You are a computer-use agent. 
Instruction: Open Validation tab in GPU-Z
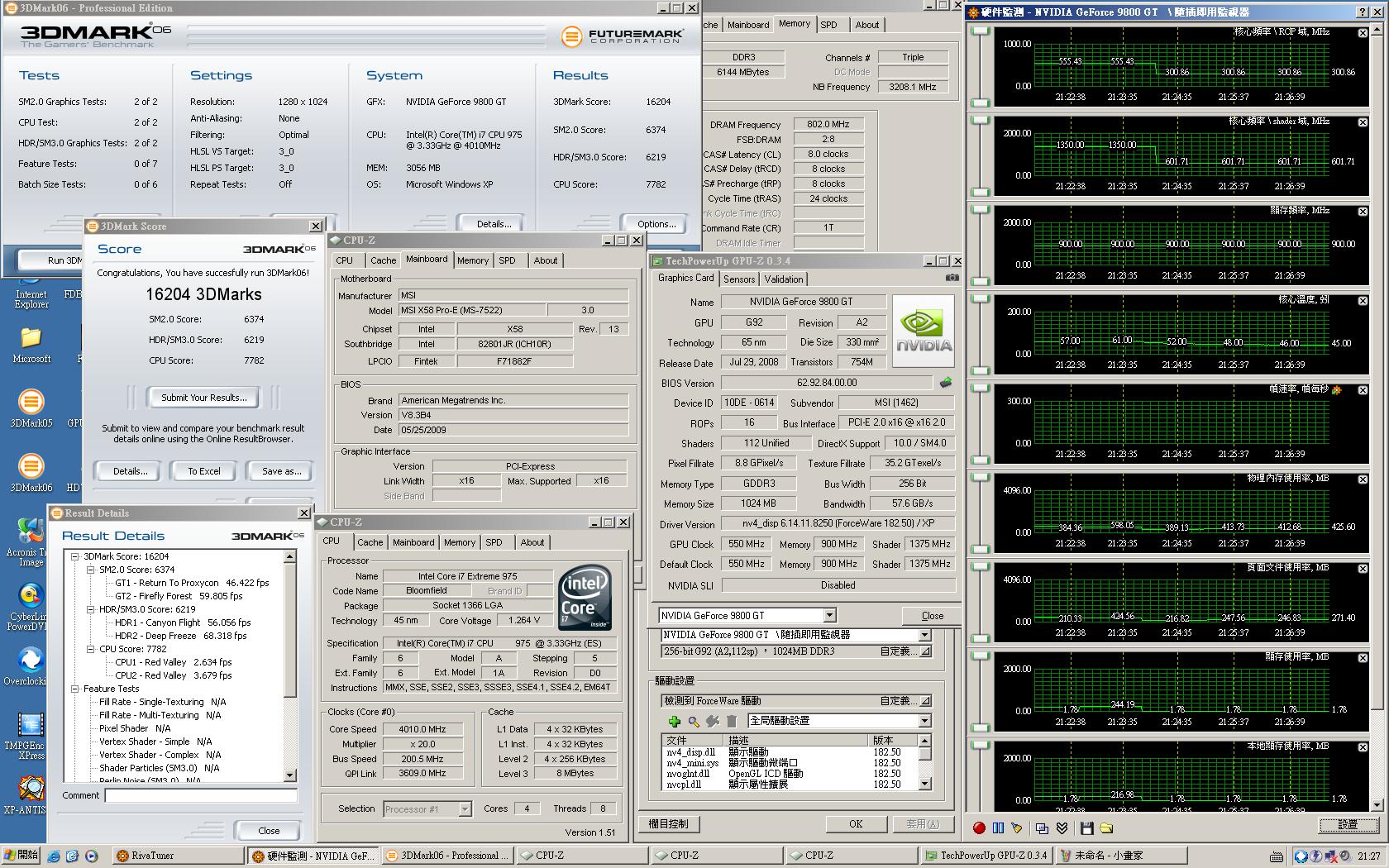(783, 279)
